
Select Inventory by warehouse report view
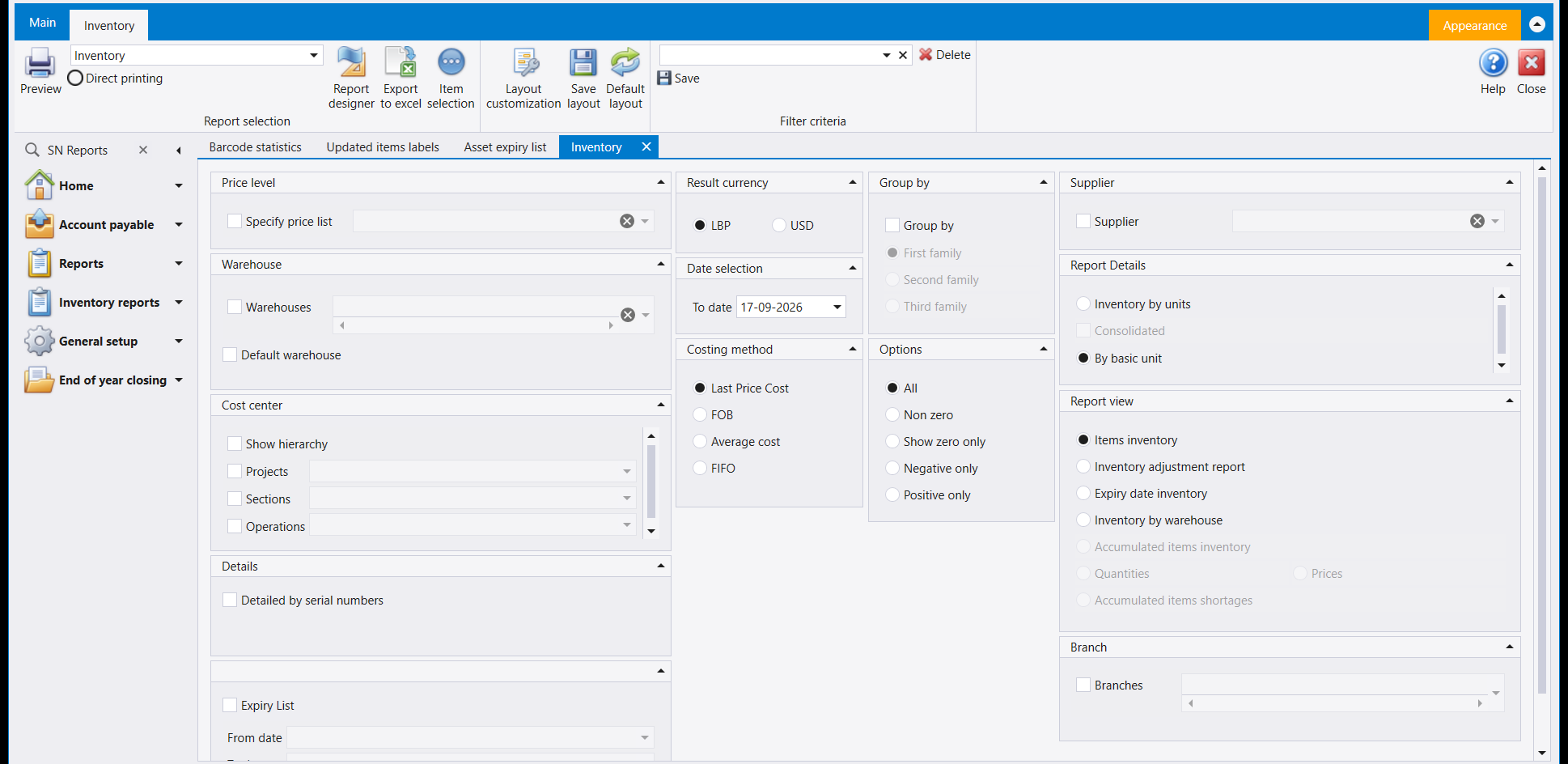click(1083, 520)
